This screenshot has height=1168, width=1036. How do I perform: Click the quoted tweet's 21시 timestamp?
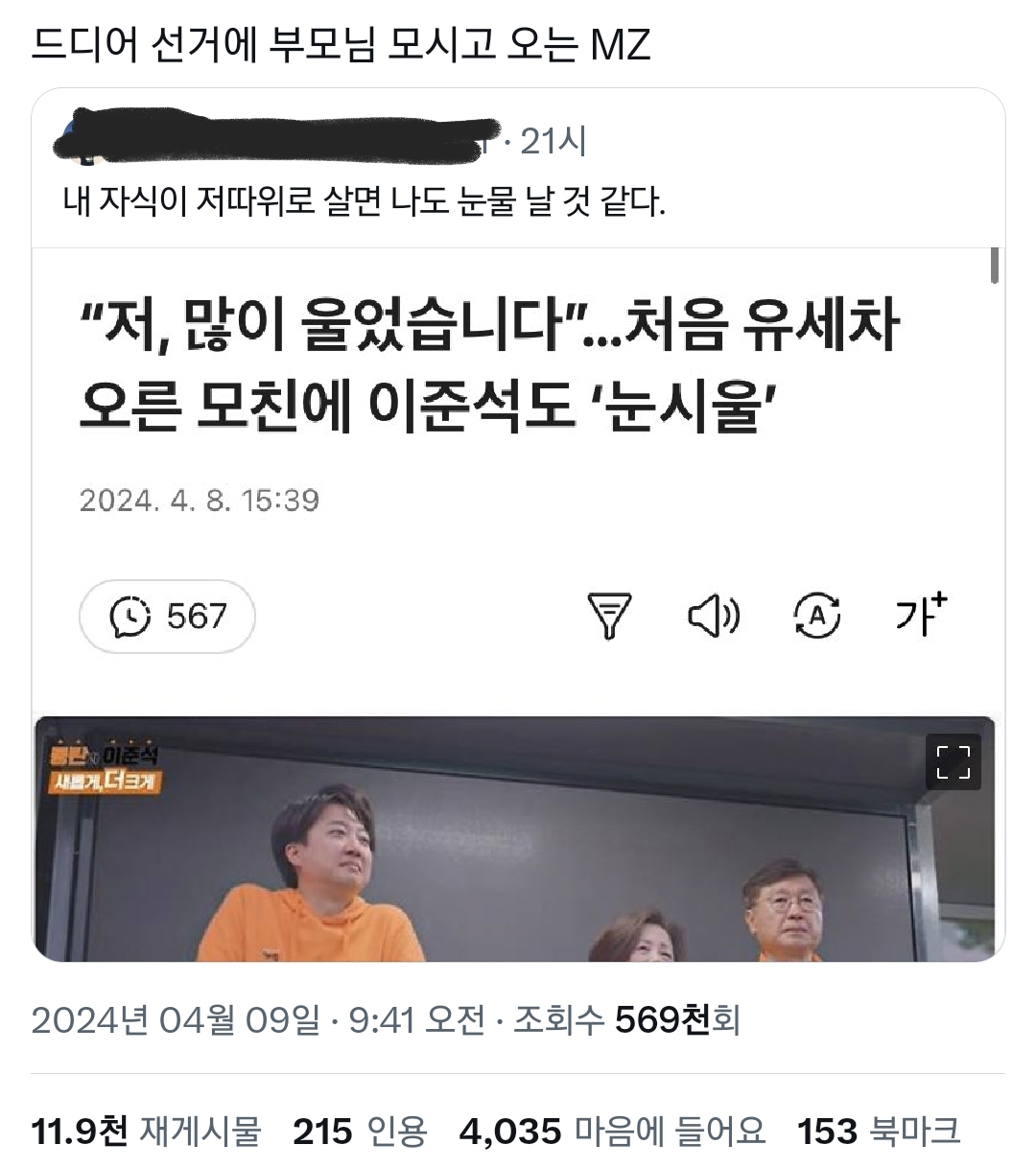(x=553, y=142)
